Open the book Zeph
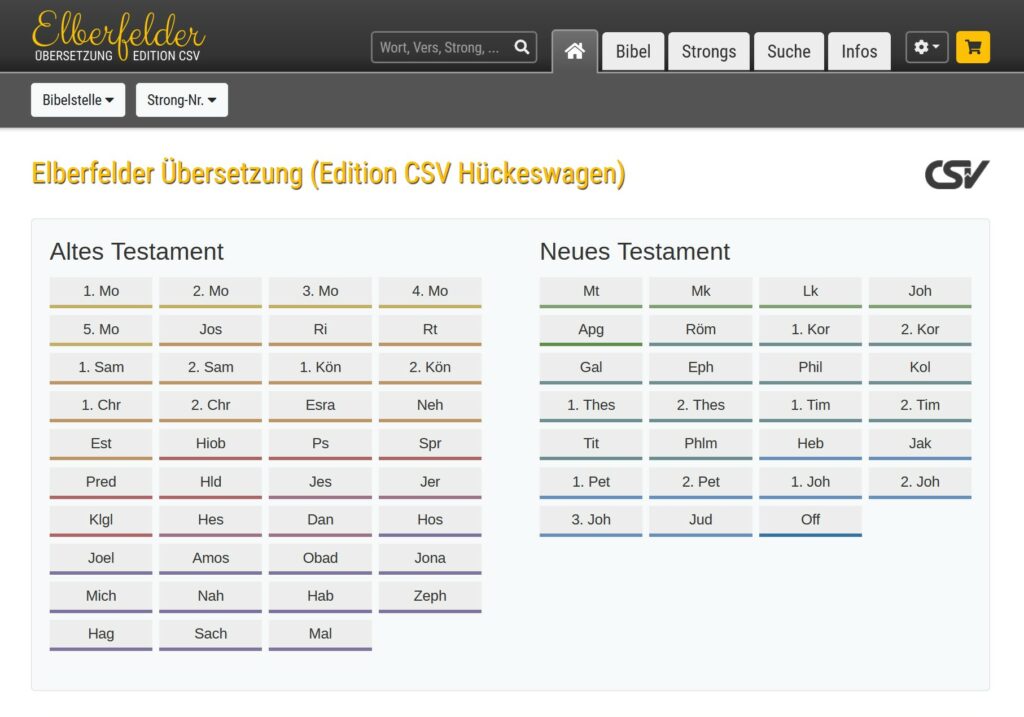 coord(430,597)
